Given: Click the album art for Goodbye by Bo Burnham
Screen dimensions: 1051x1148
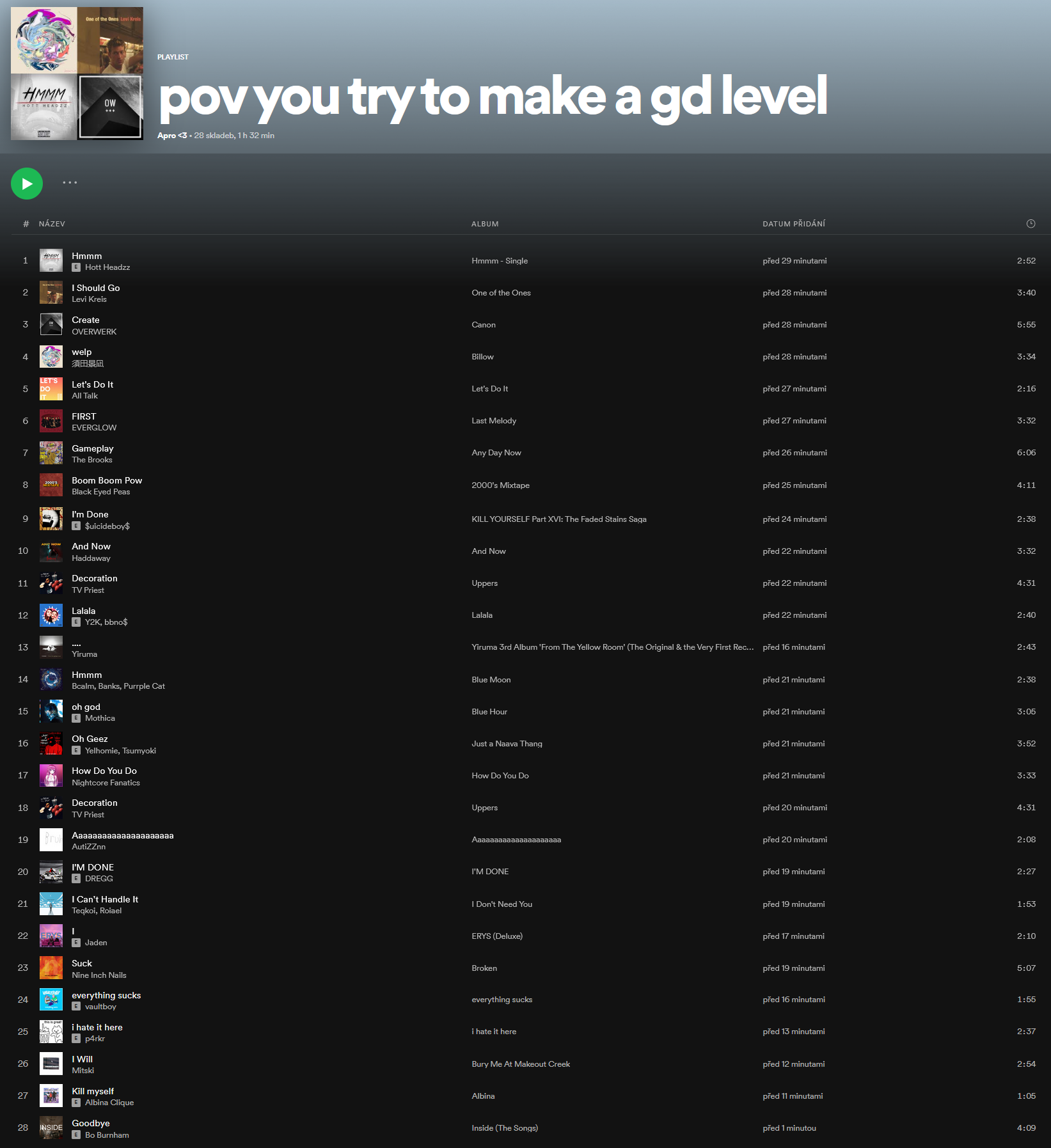Looking at the screenshot, I should (x=51, y=1128).
